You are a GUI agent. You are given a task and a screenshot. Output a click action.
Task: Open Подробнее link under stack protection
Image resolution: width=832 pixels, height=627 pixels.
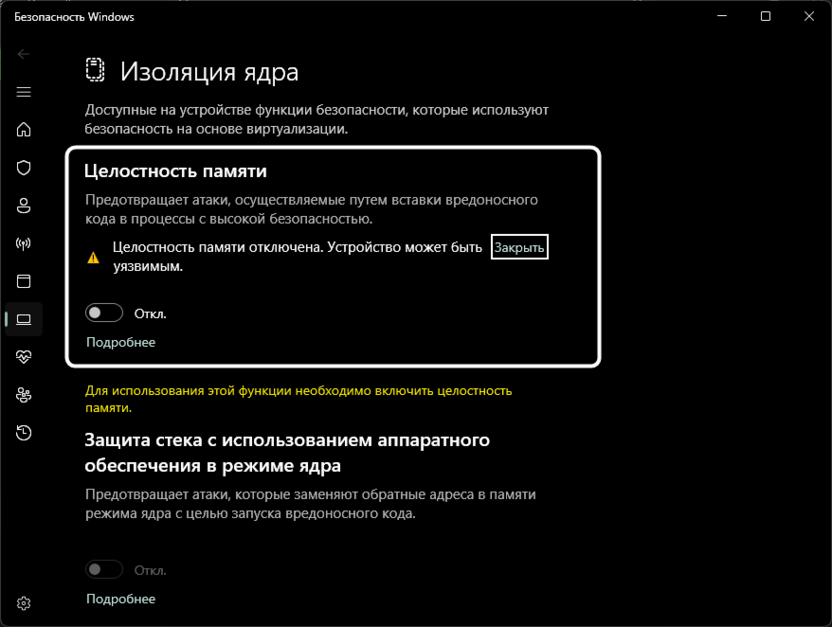click(x=121, y=599)
